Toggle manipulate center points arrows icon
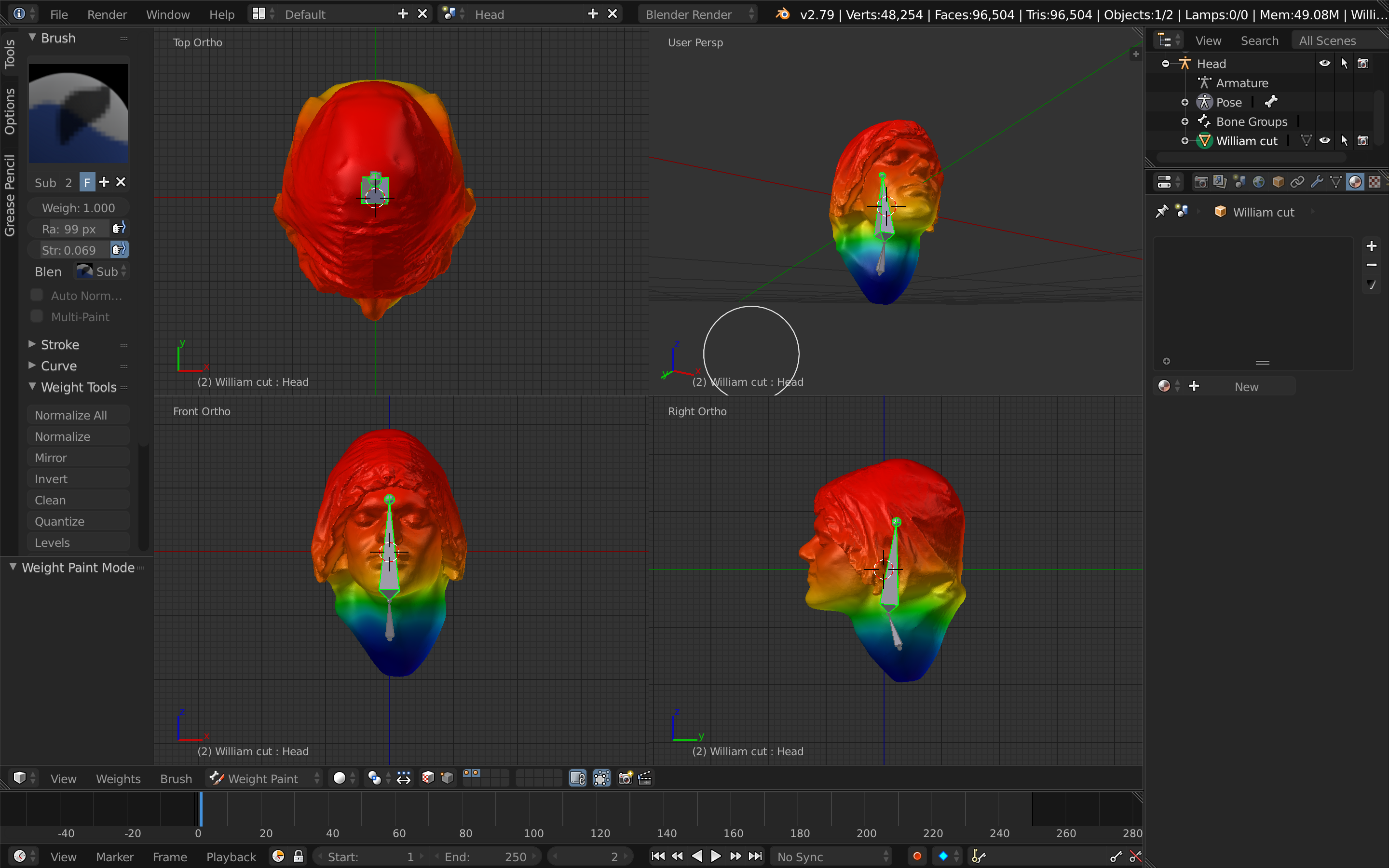Viewport: 1389px width, 868px height. pyautogui.click(x=404, y=778)
